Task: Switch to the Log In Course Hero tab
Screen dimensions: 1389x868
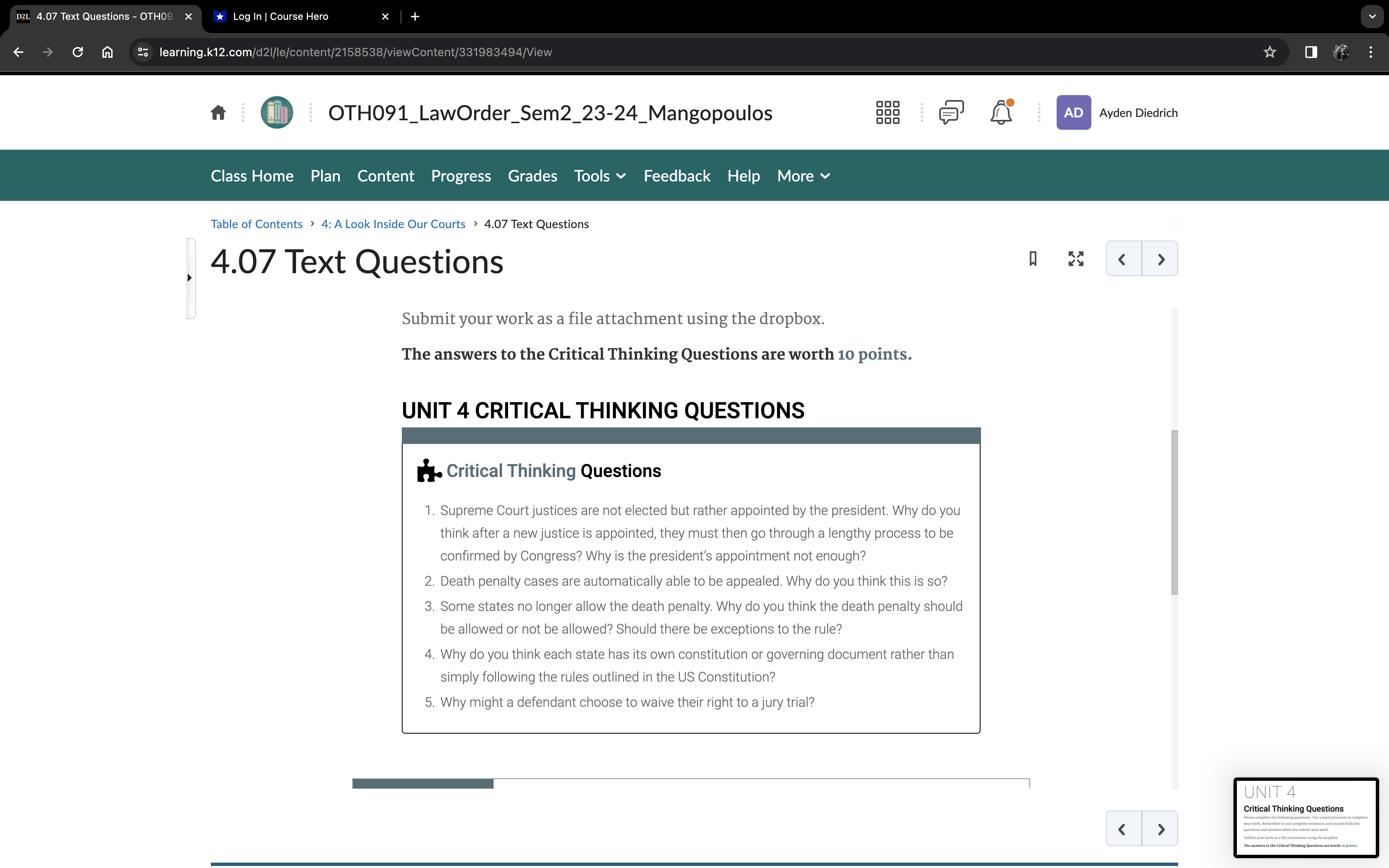Action: click(281, 16)
